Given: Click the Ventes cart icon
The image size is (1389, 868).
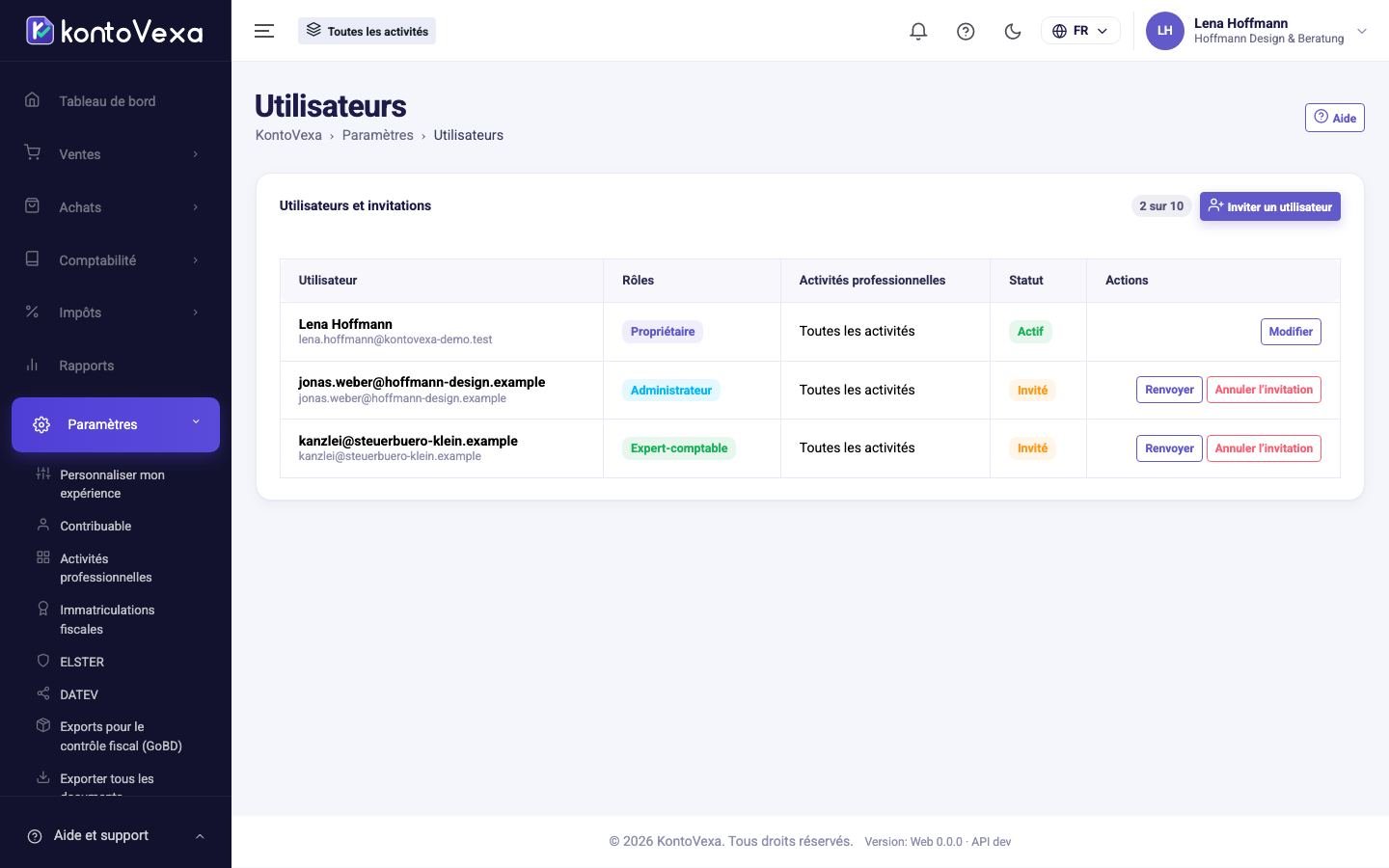Looking at the screenshot, I should 32,153.
